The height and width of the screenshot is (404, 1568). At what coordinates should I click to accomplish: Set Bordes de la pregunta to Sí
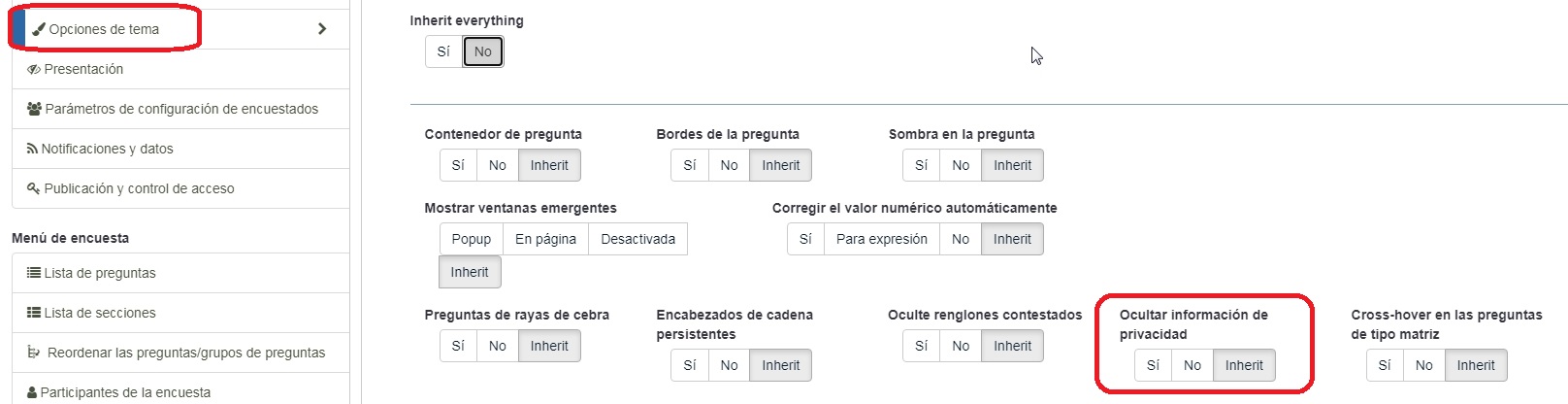[x=689, y=165]
